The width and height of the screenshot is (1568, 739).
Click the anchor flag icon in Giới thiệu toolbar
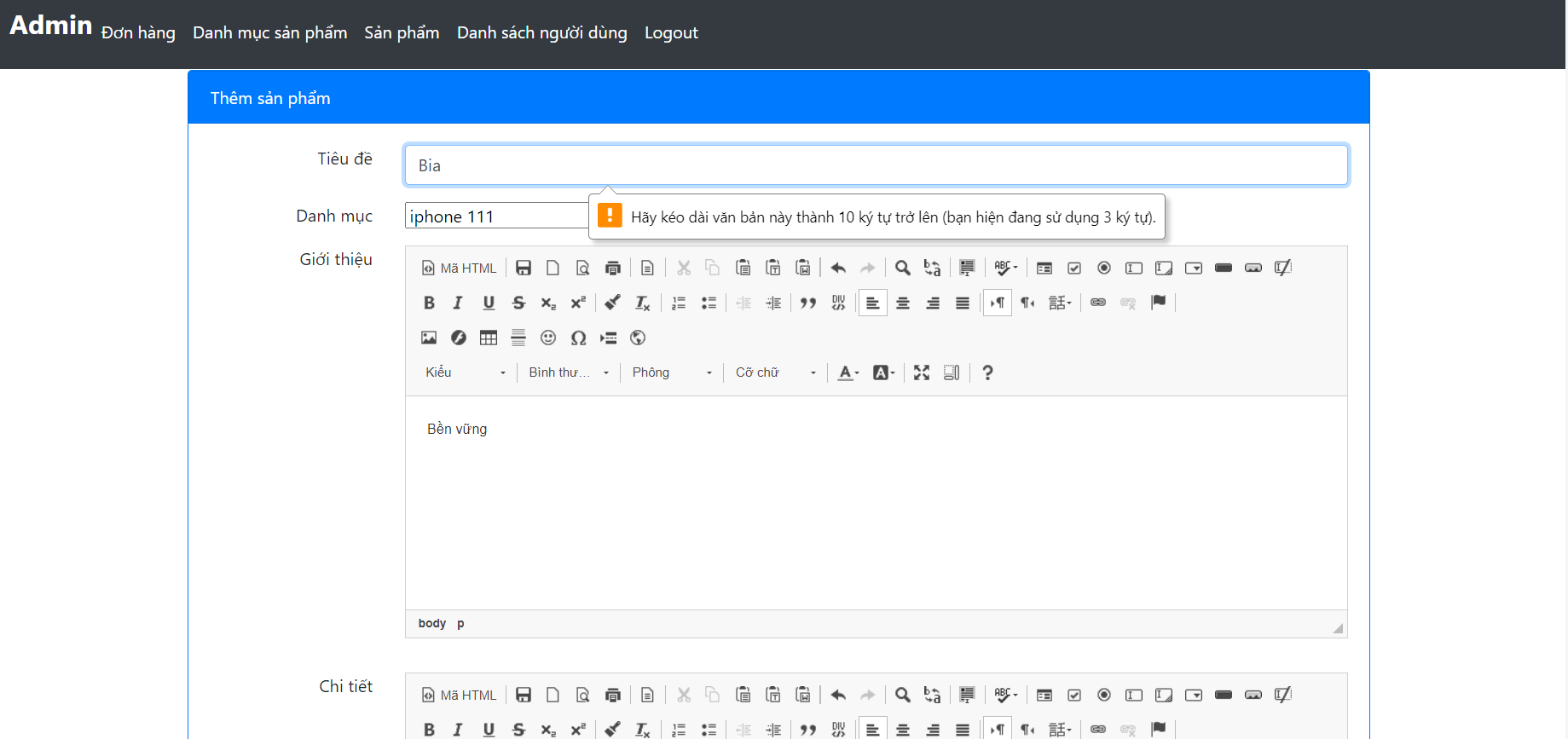coord(1158,303)
